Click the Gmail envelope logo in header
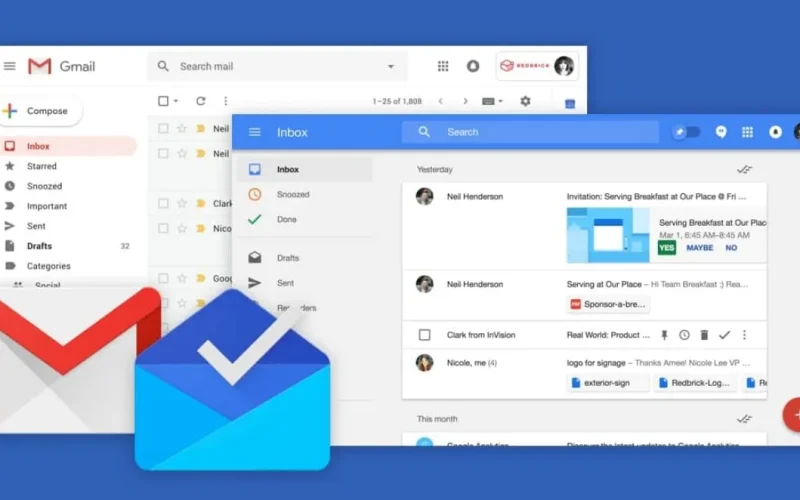The width and height of the screenshot is (800, 500). tap(40, 66)
